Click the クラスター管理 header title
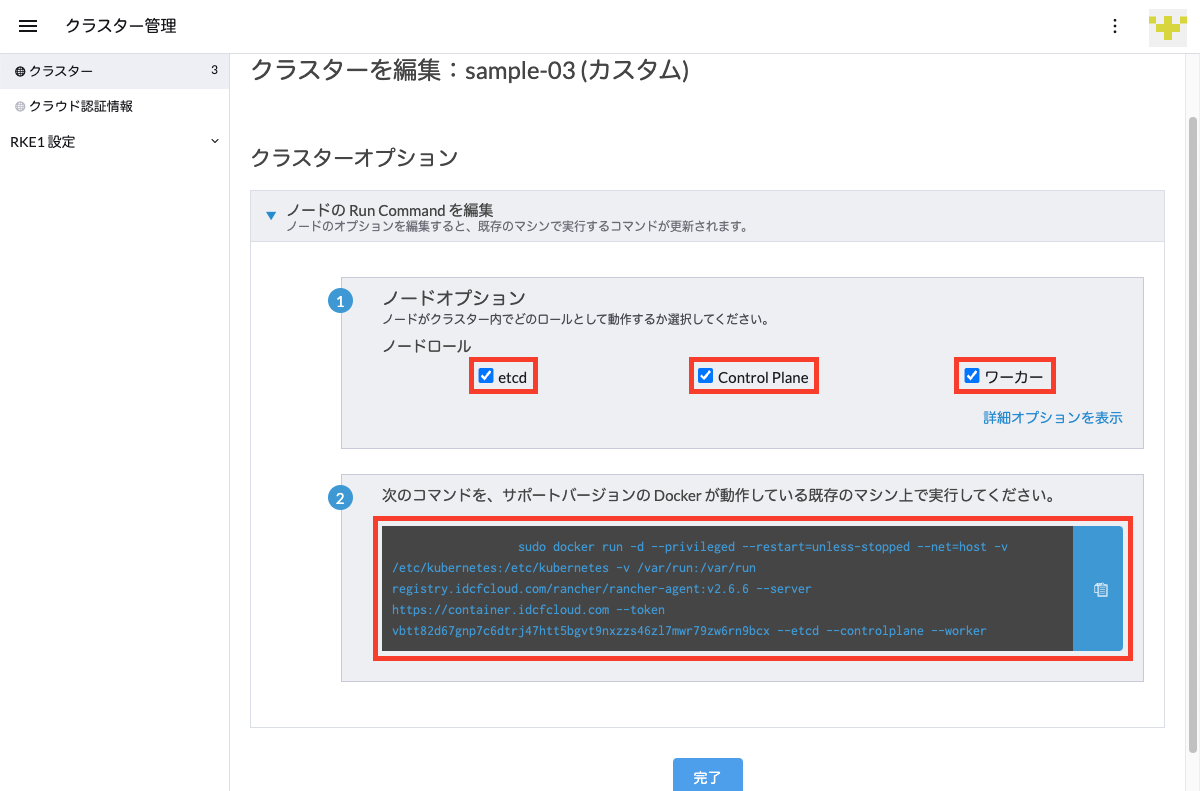1200x791 pixels. click(x=121, y=26)
